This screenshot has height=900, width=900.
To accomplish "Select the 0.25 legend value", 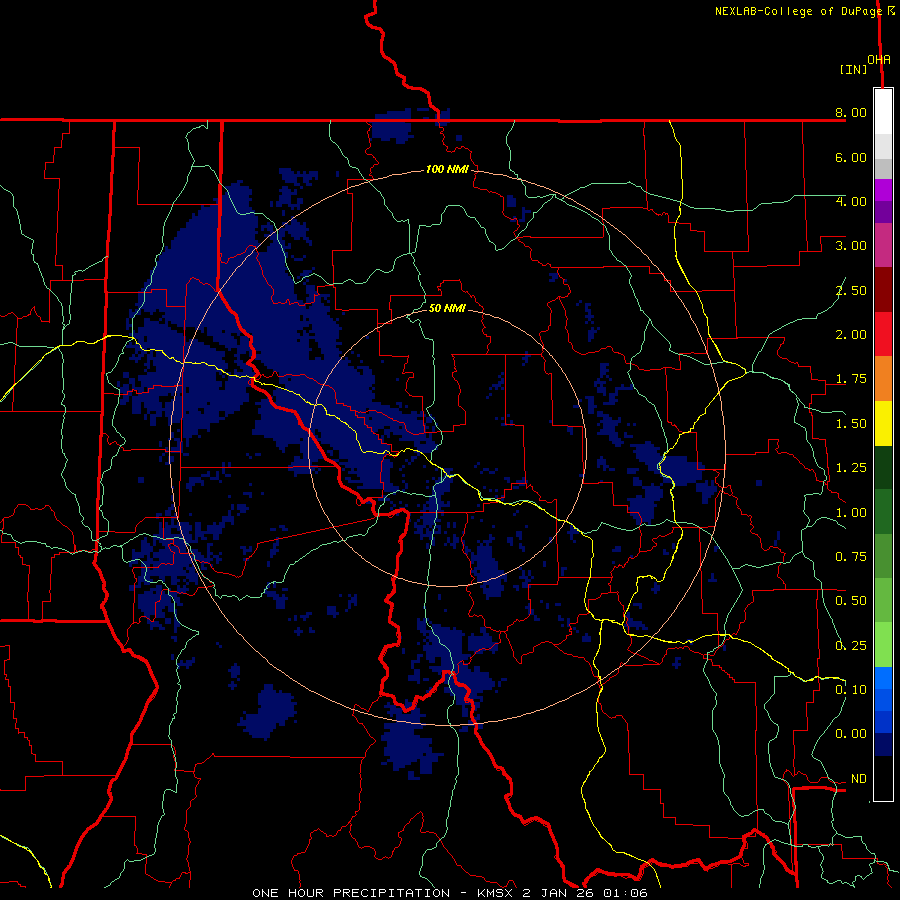I will [851, 646].
